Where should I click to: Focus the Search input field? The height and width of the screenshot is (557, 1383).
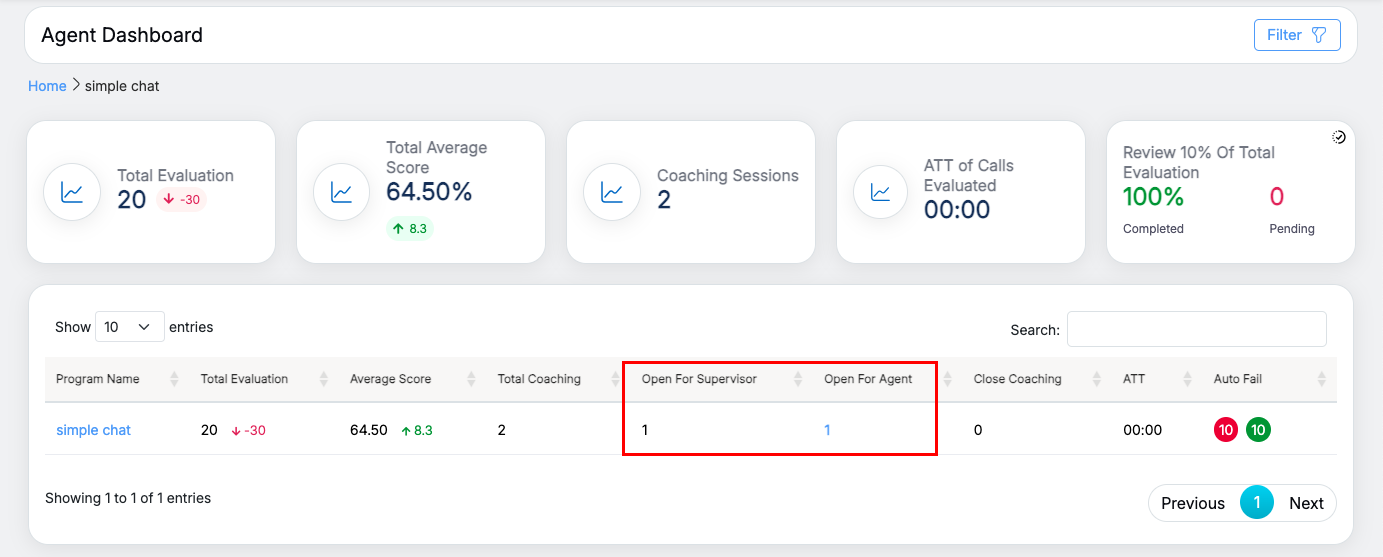point(1196,329)
